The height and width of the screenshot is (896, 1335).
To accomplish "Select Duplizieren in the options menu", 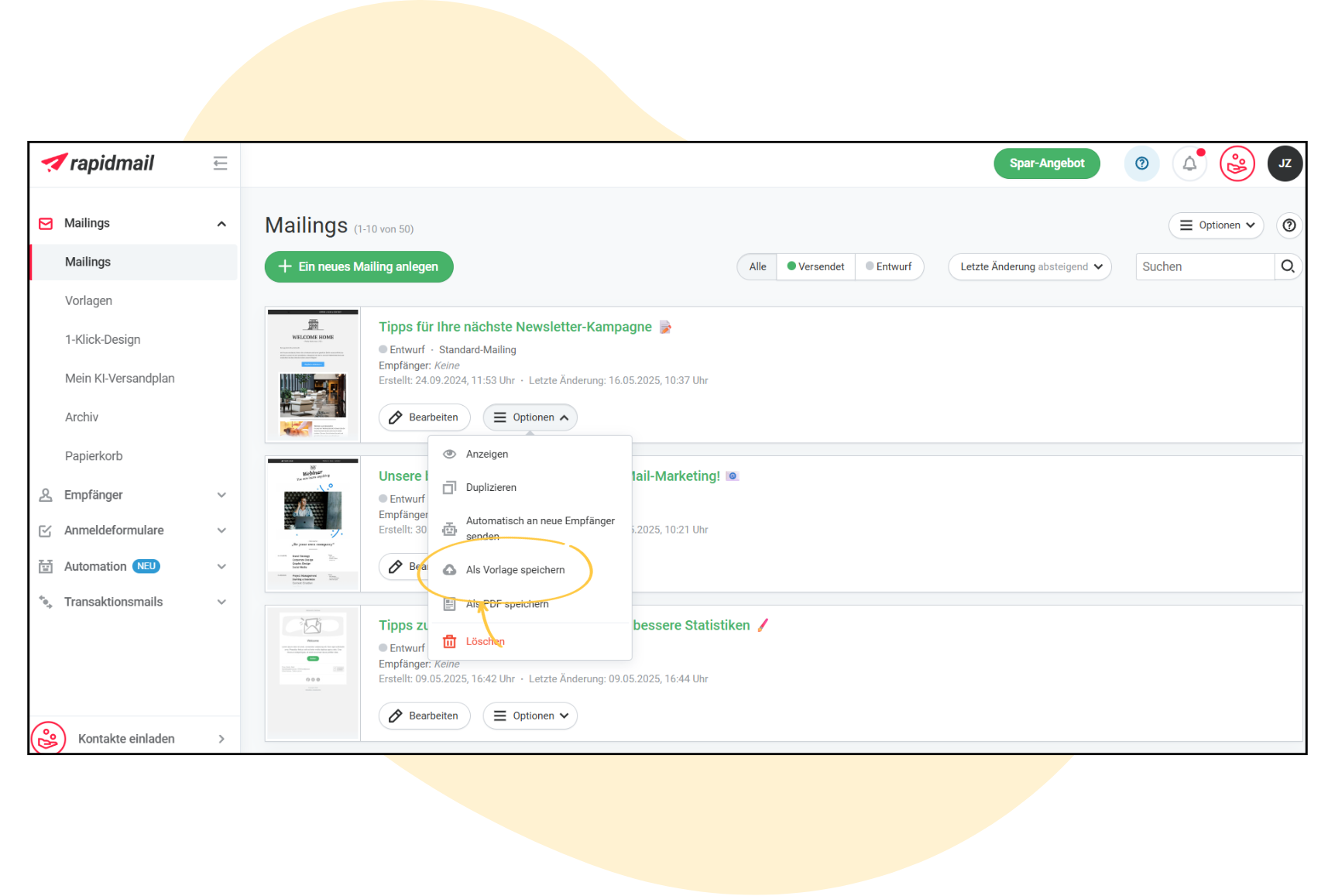I will [x=530, y=487].
